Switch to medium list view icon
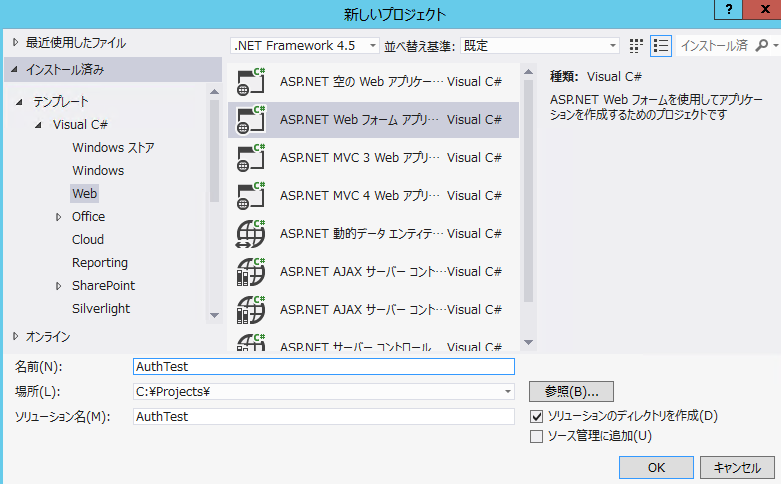Viewport: 781px width, 484px height. coord(661,46)
